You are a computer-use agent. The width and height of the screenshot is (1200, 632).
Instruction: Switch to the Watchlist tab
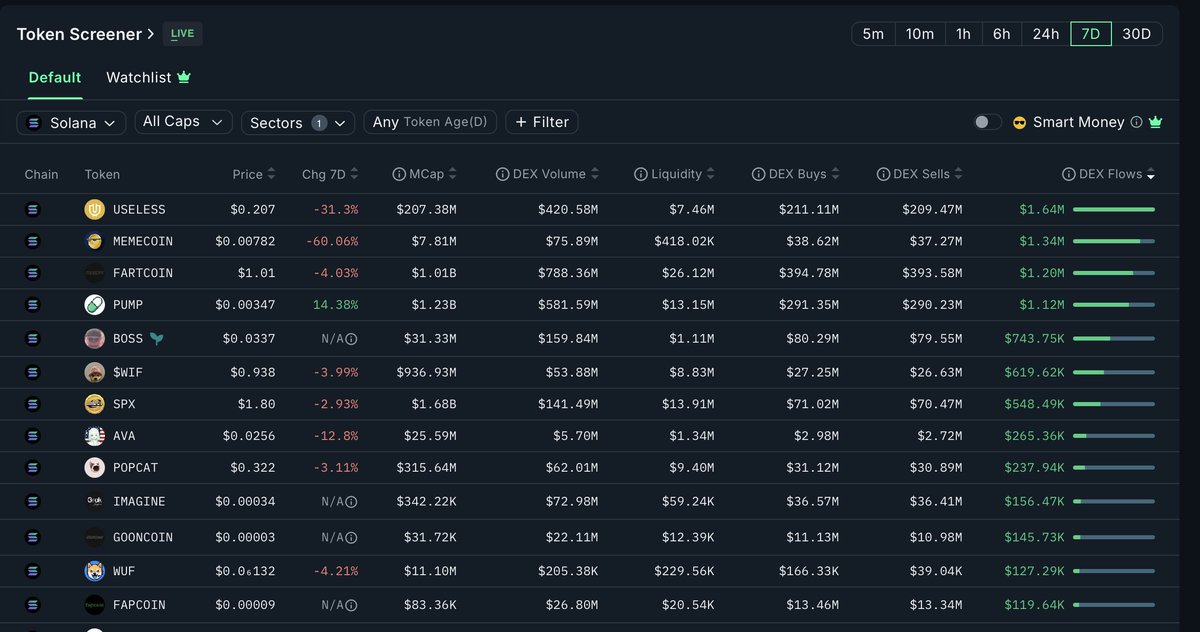140,77
